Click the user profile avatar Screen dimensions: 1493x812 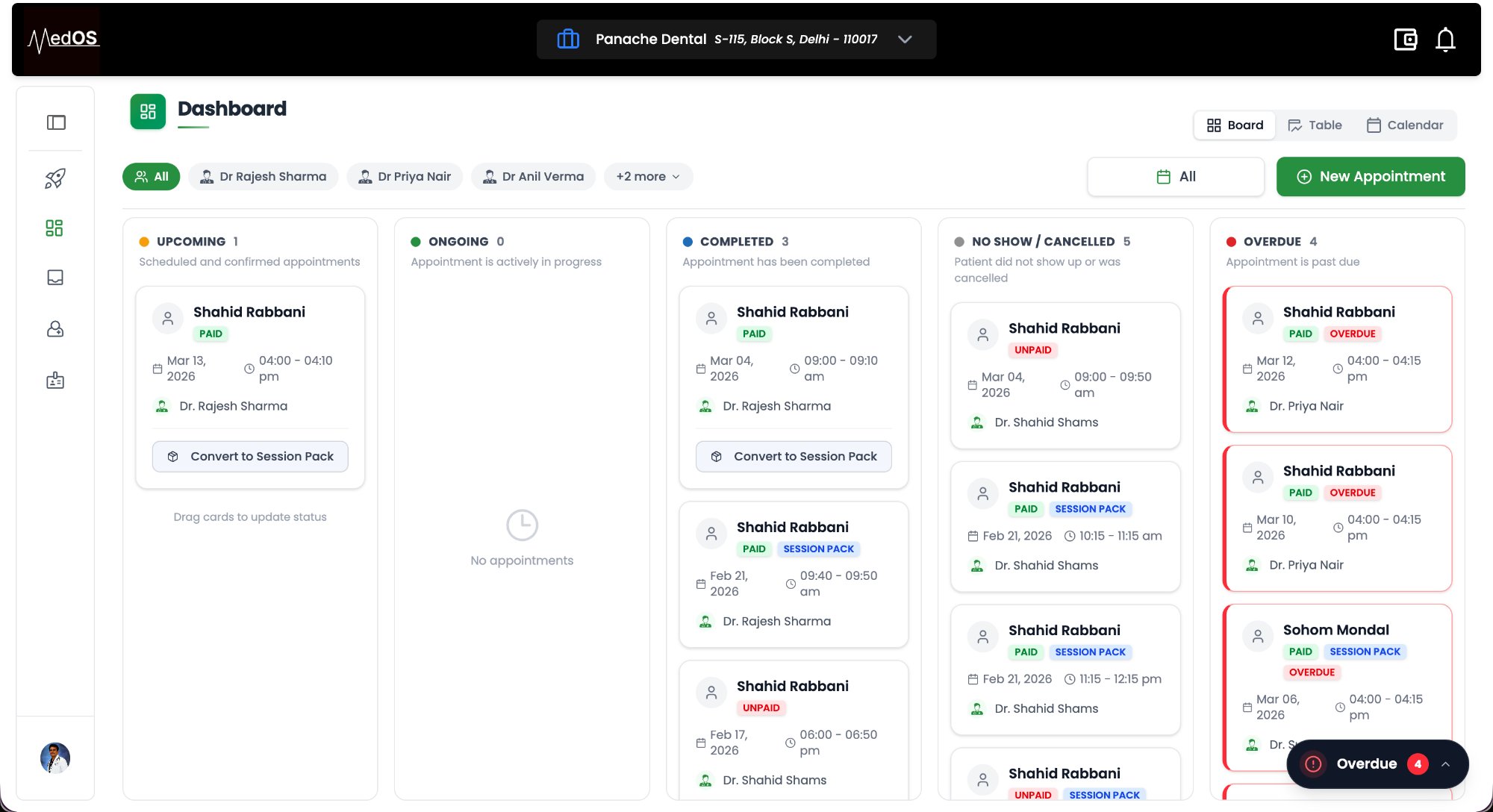coord(55,758)
